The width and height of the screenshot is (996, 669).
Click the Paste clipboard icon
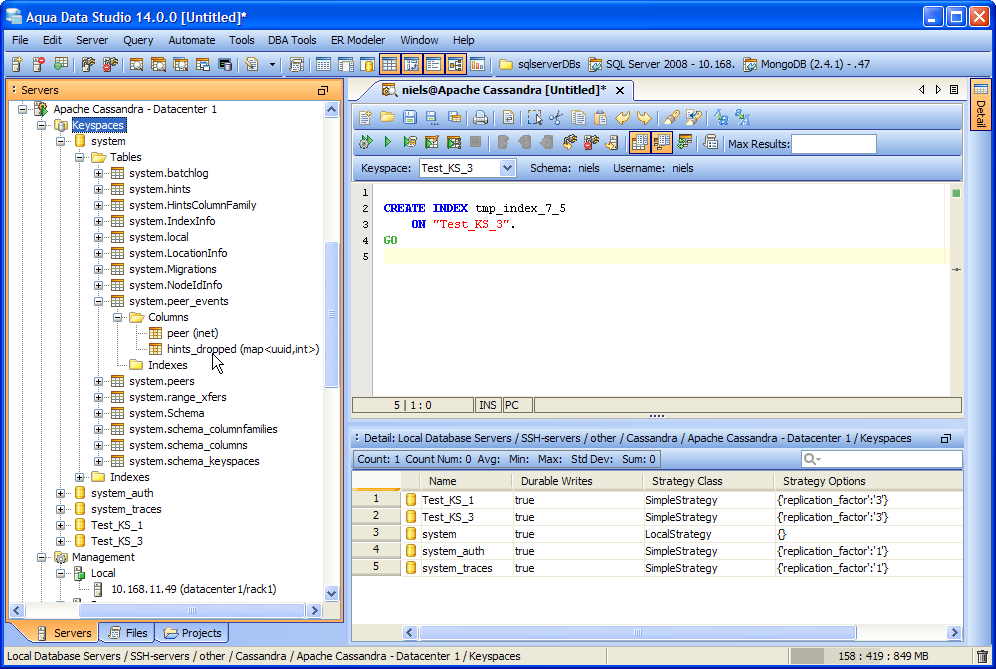(x=601, y=118)
